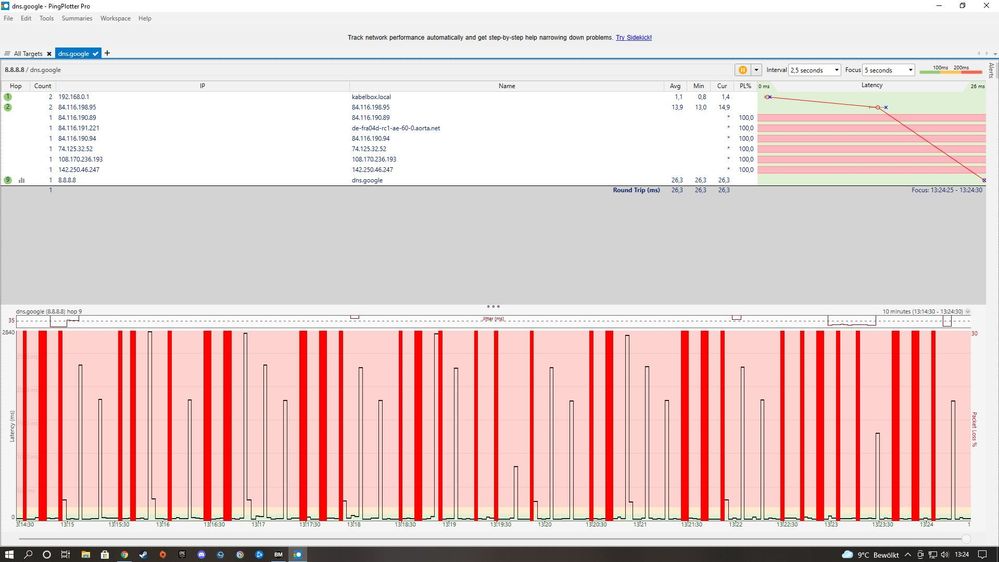This screenshot has height=562, width=999.
Task: Switch to the All Targets tab
Action: (27, 54)
